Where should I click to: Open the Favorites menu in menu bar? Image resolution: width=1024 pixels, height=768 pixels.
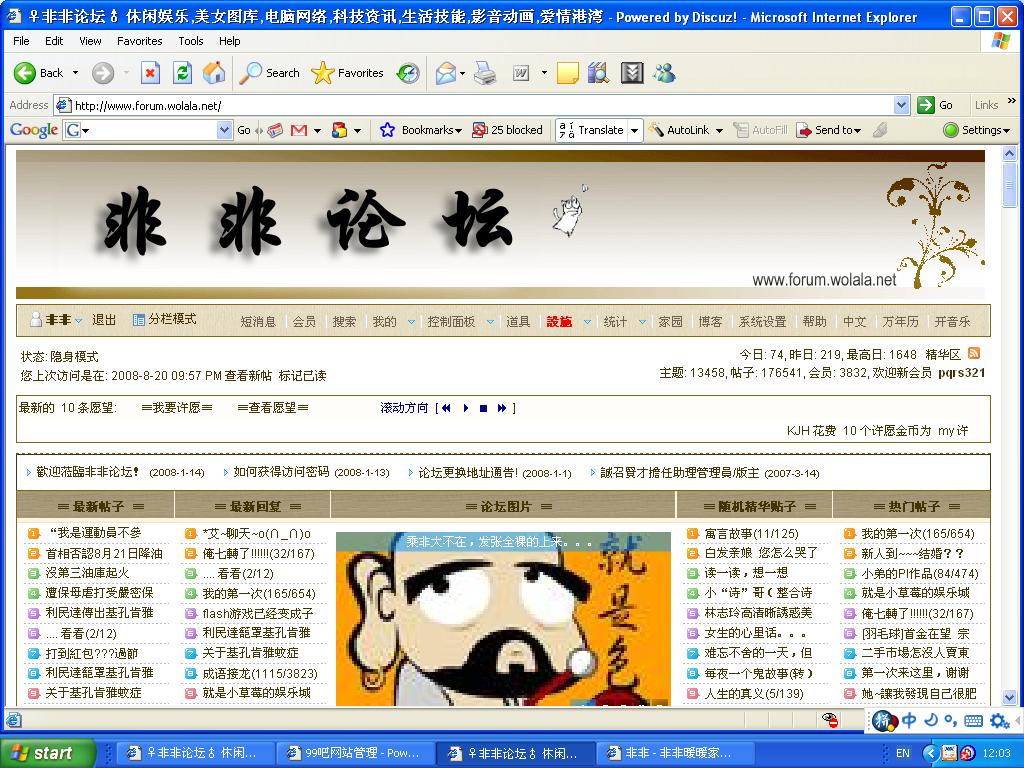tap(139, 41)
